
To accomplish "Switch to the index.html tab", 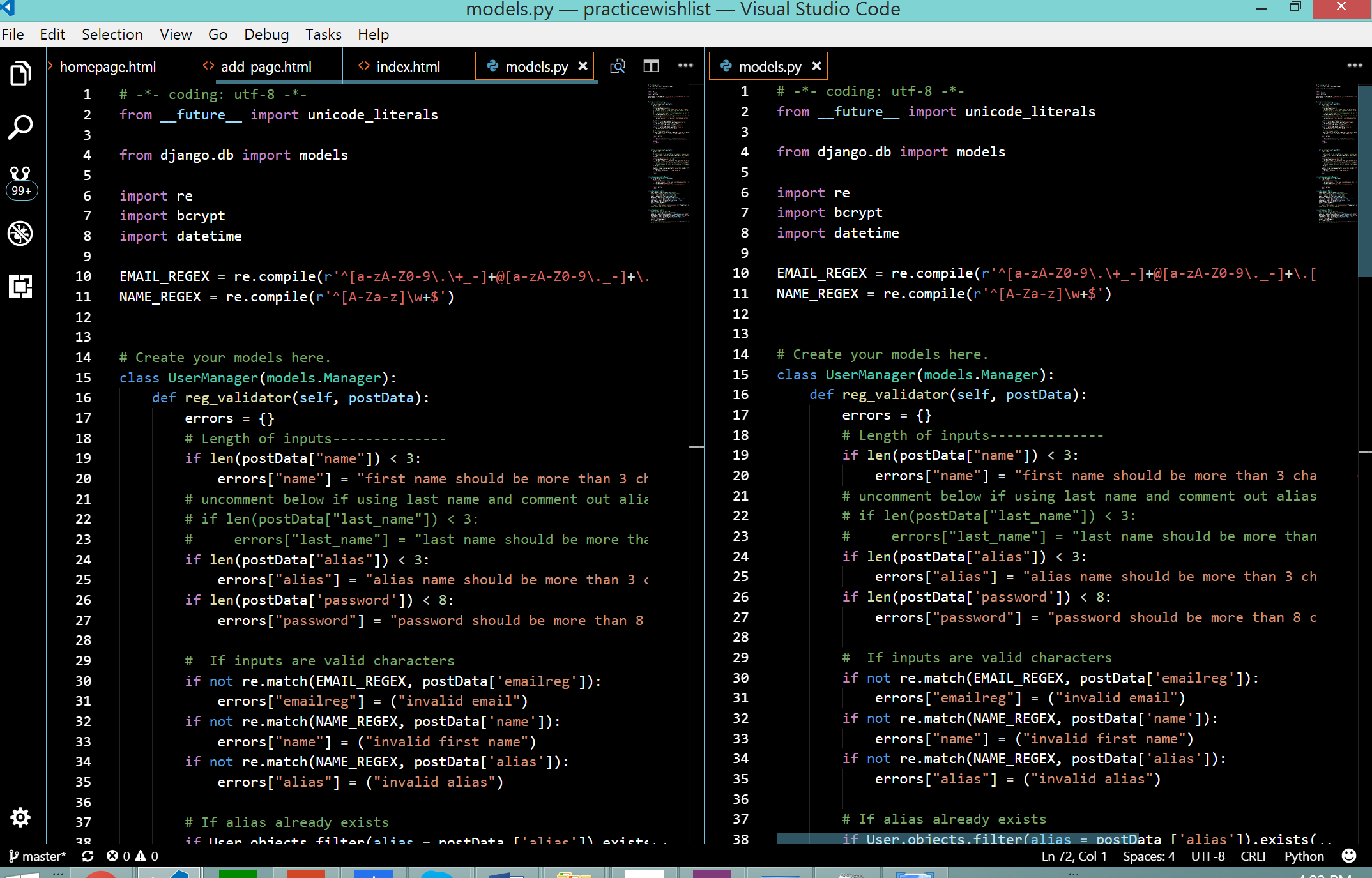I will [x=408, y=66].
